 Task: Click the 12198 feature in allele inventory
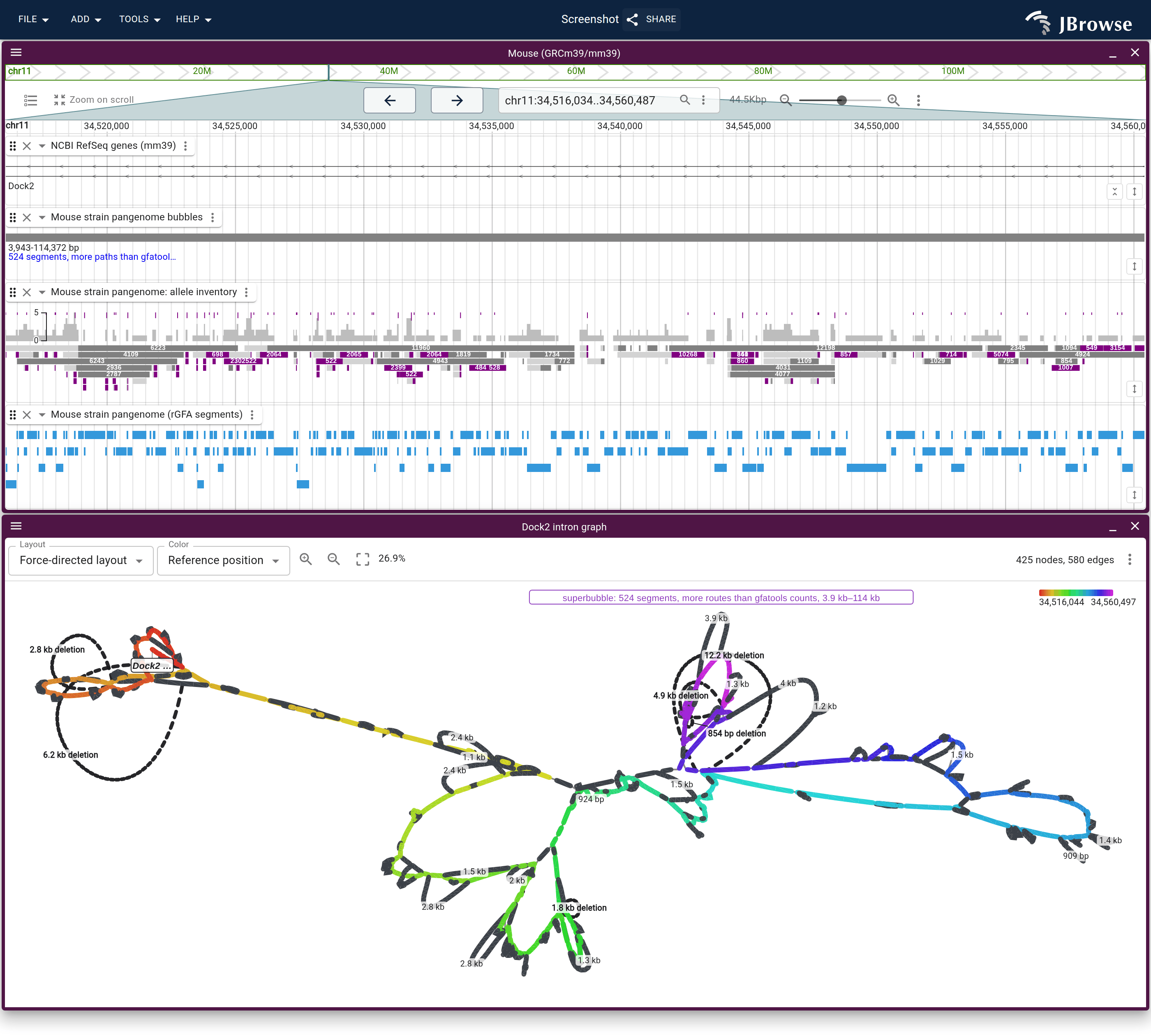point(825,348)
